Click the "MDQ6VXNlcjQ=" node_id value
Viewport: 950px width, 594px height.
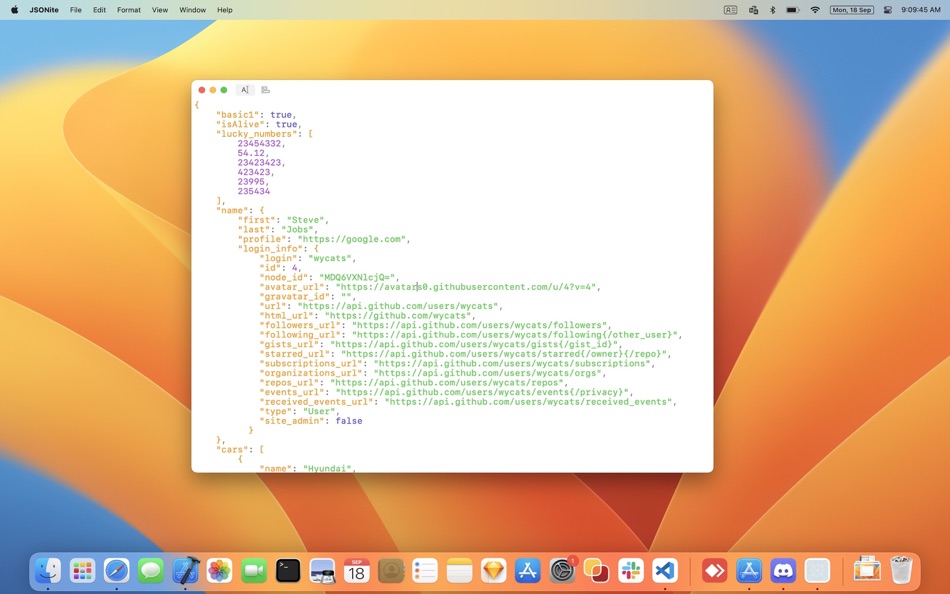[357, 277]
